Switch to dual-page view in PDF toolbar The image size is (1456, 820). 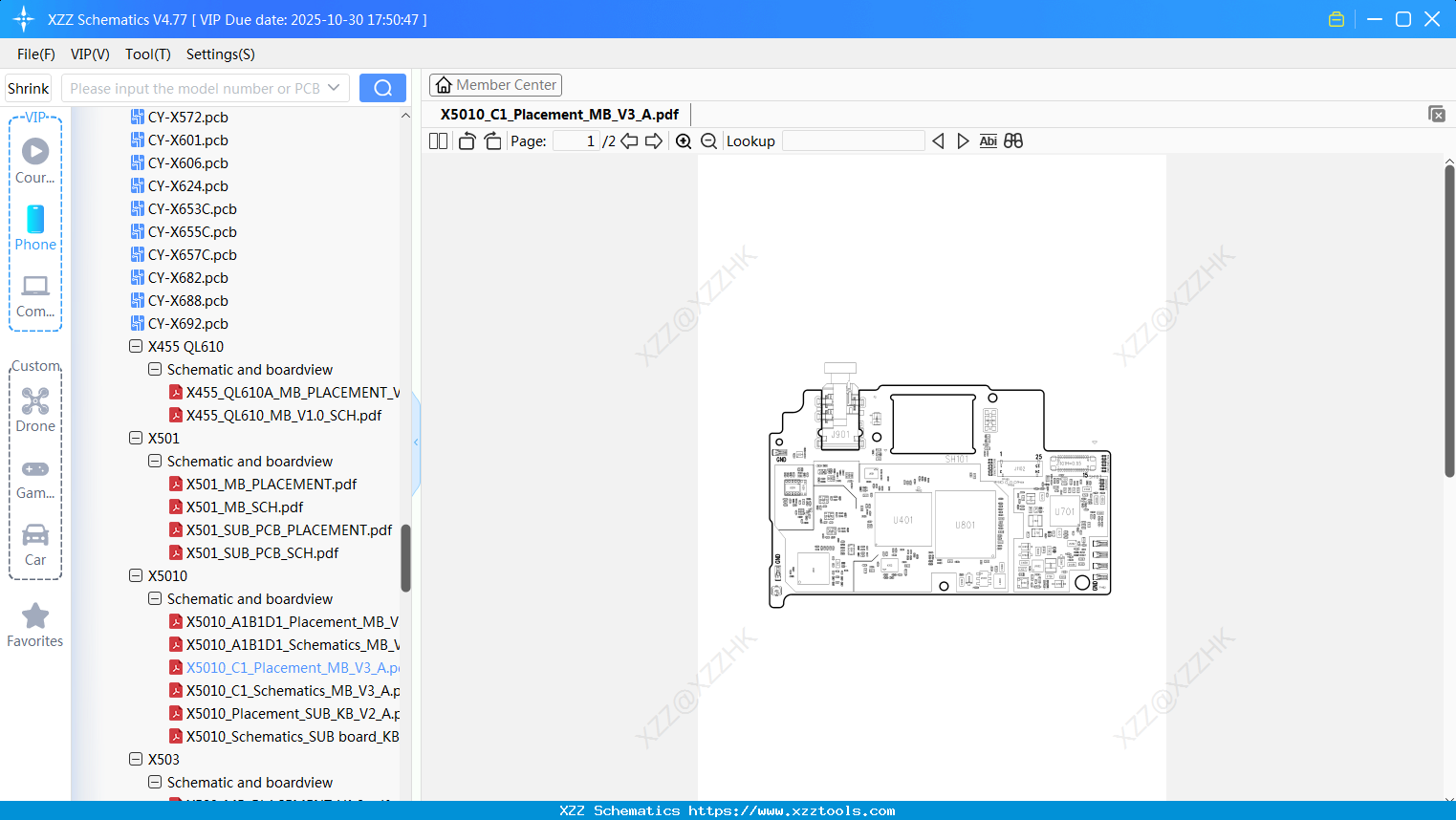point(437,140)
